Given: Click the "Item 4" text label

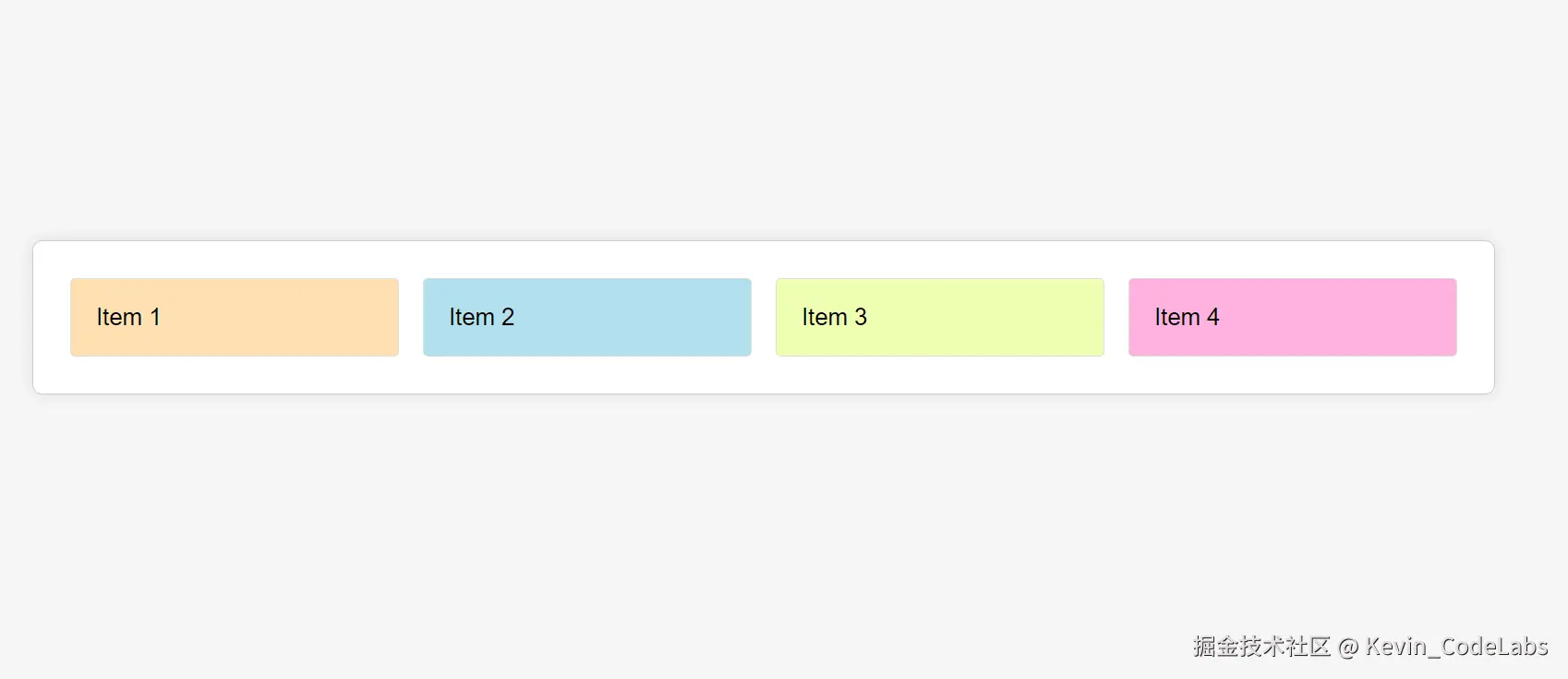Looking at the screenshot, I should point(1187,317).
